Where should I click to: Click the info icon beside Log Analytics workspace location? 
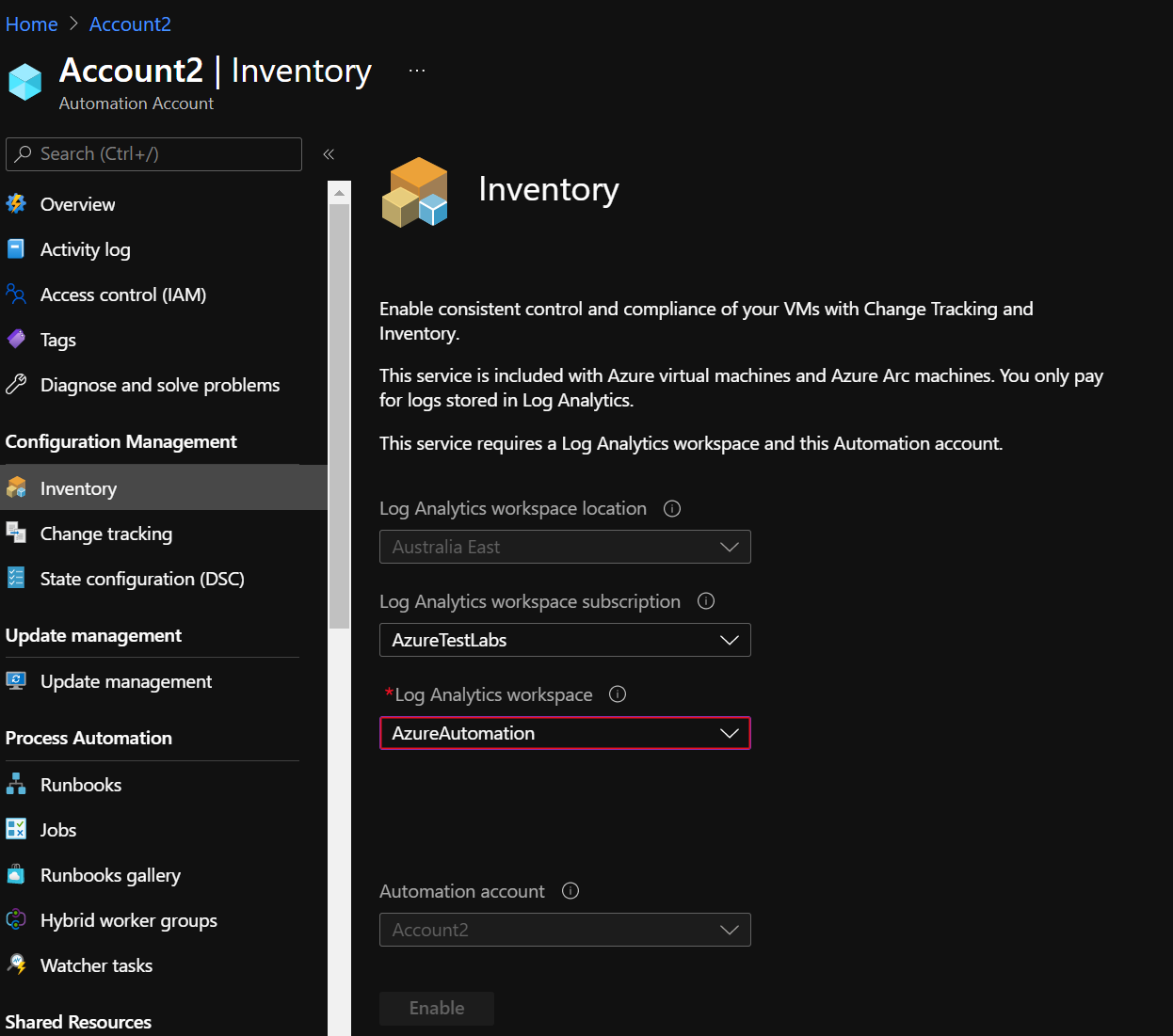[x=671, y=508]
